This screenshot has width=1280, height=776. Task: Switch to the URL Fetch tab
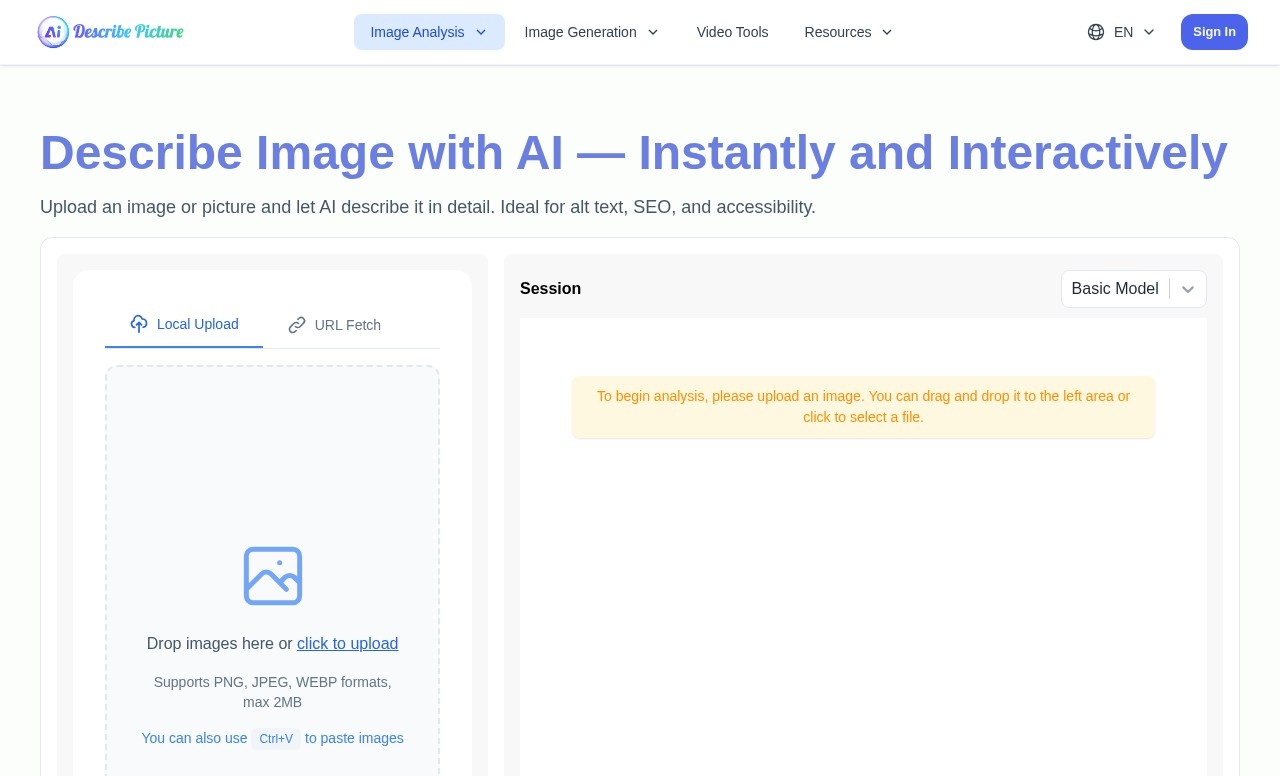[334, 325]
